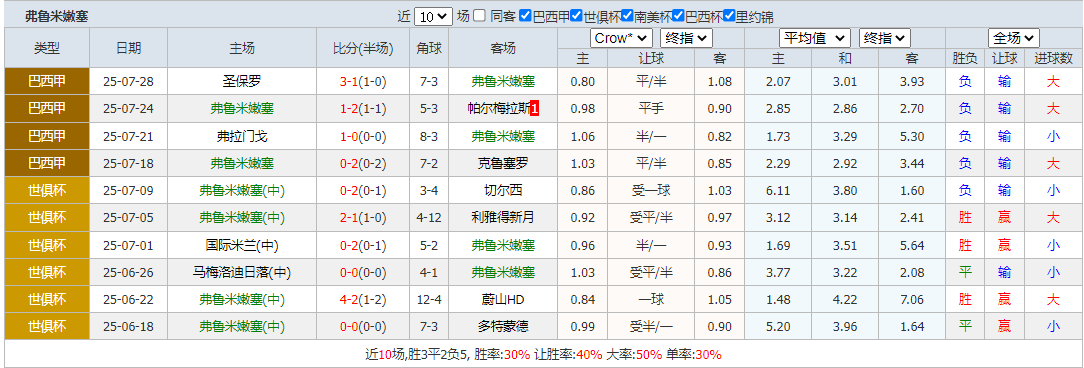Click the odds value 5.30
This screenshot has height=368, width=1084.
point(912,136)
